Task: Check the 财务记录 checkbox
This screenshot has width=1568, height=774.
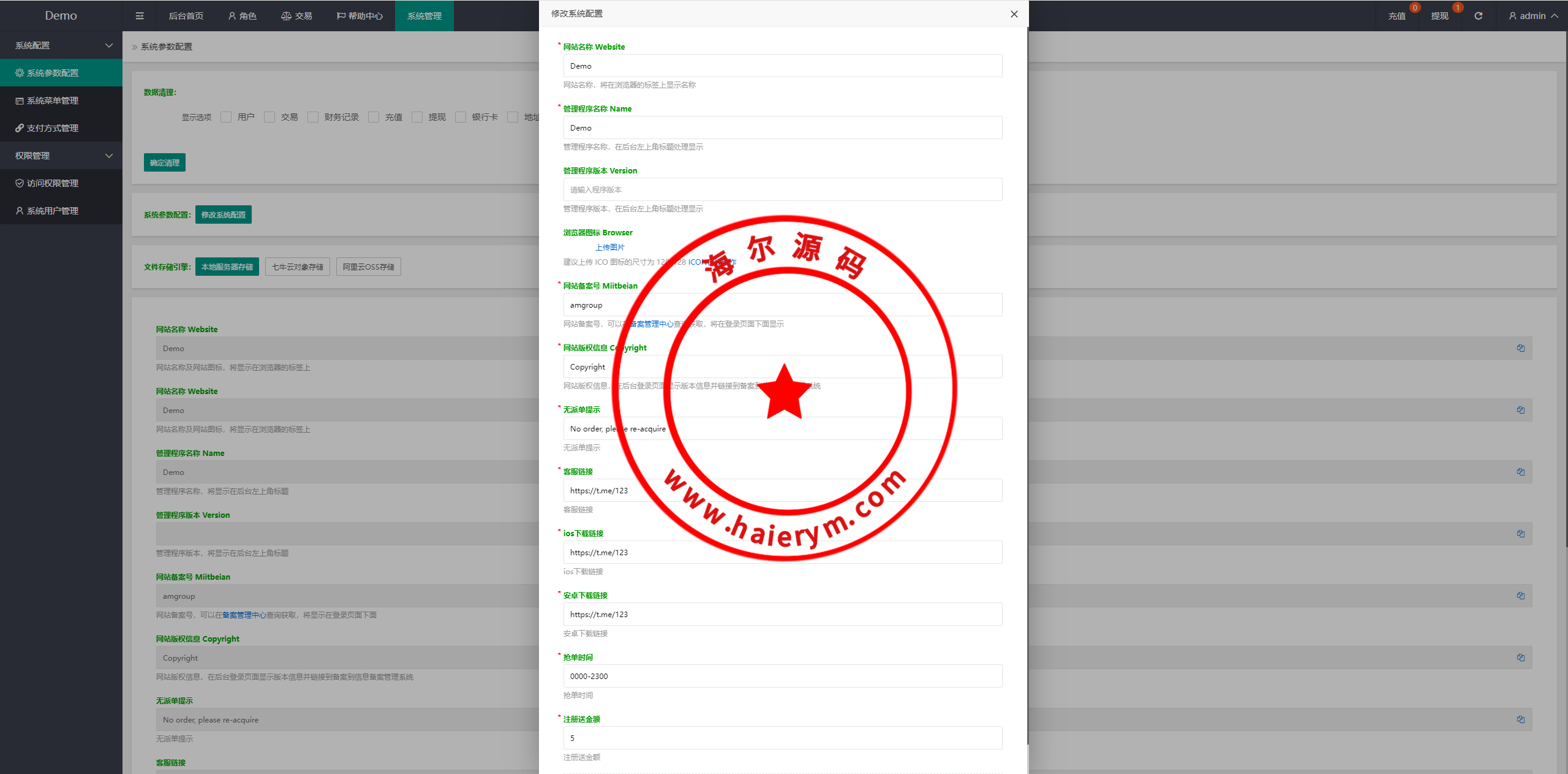Action: tap(313, 117)
